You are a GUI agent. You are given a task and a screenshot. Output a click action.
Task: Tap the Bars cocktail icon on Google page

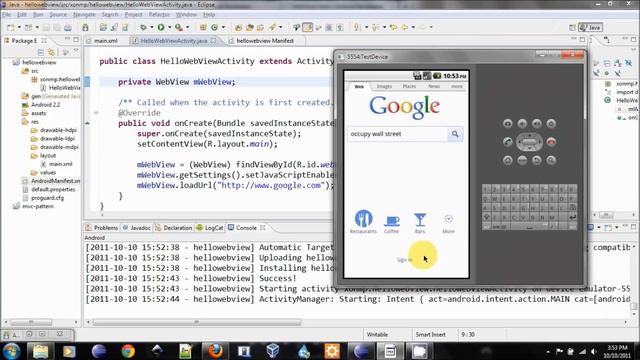click(420, 220)
